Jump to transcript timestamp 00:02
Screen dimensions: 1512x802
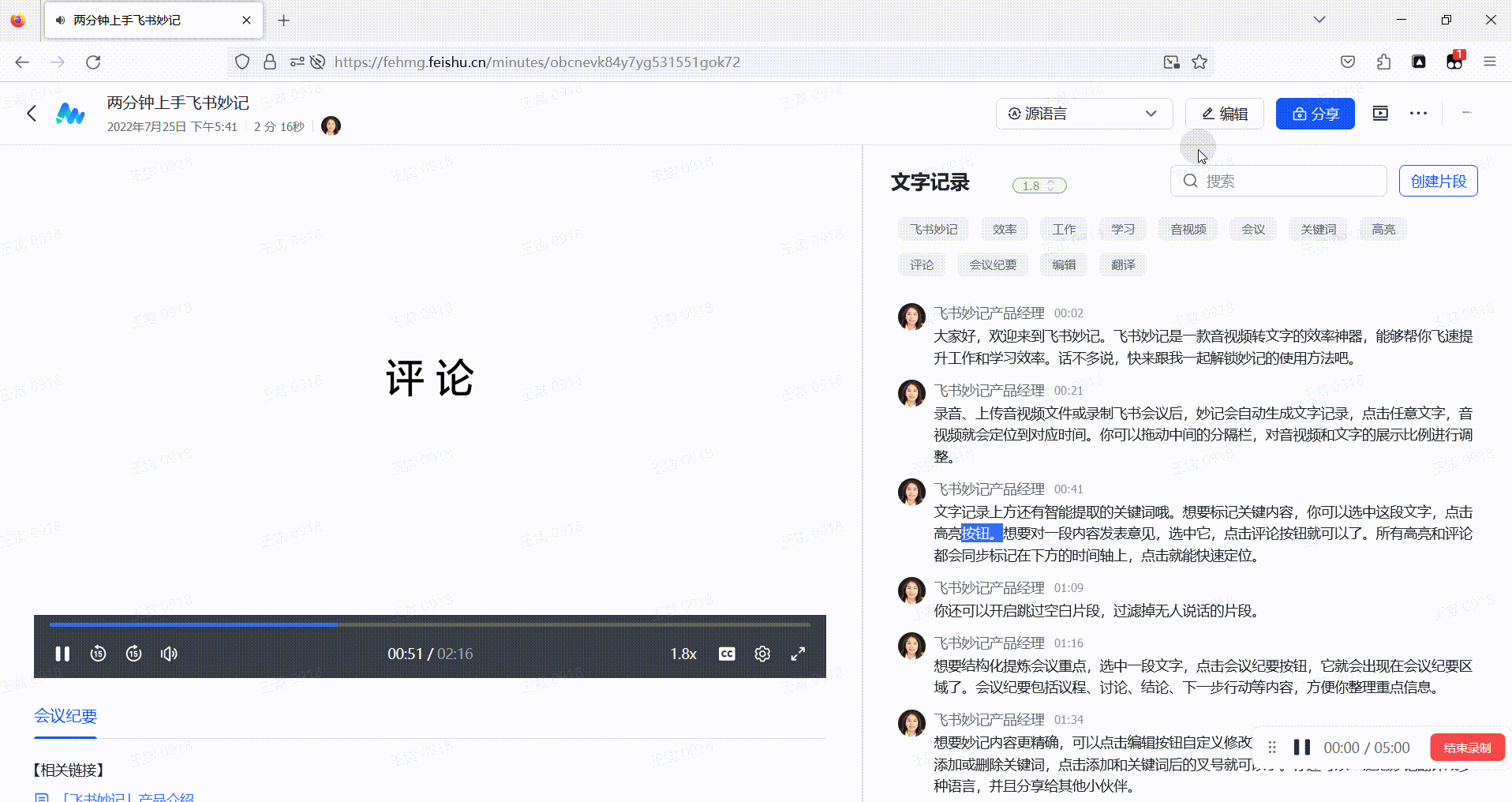point(1069,313)
